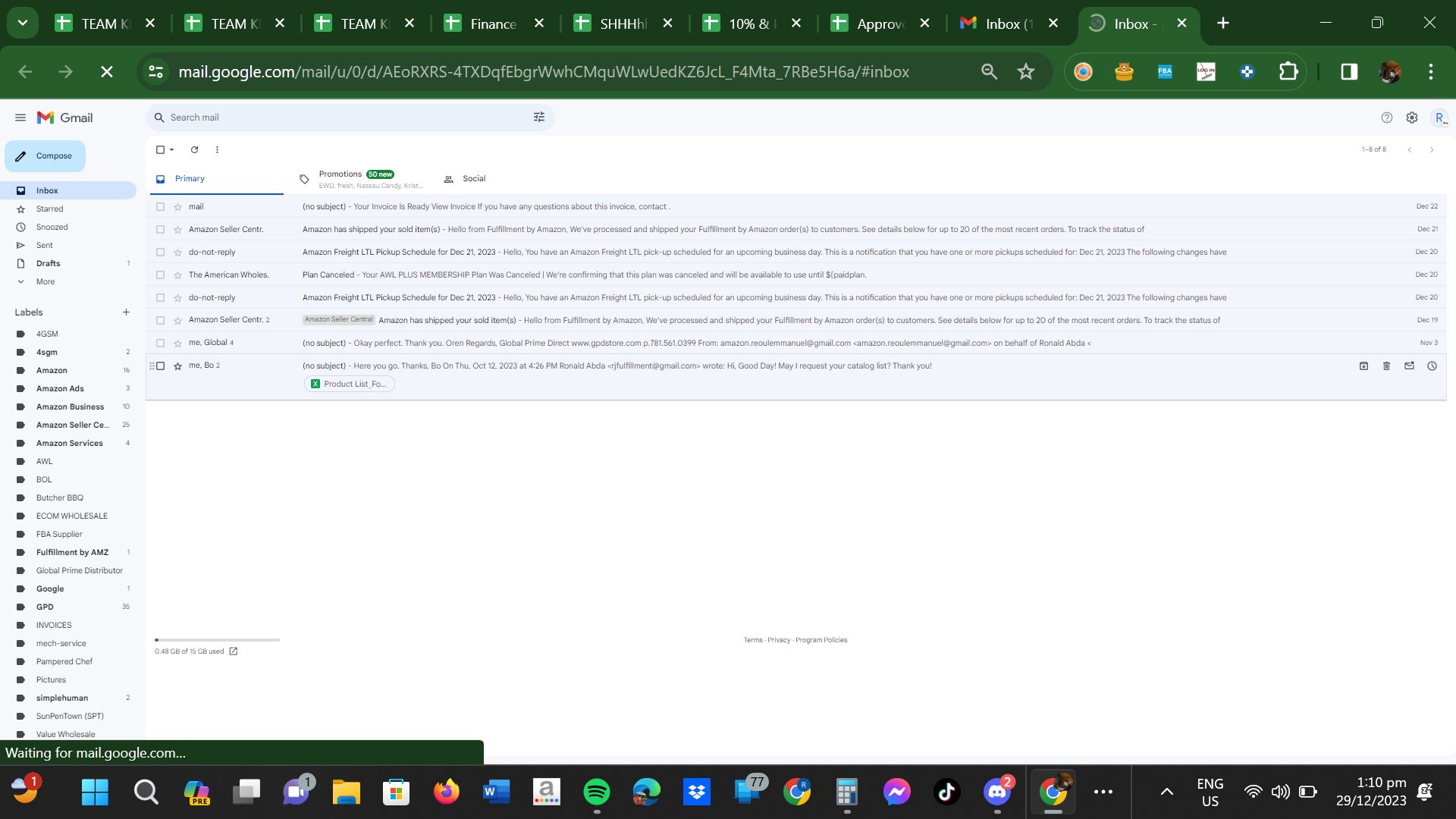Bookmark this page with the star icon

point(1026,71)
